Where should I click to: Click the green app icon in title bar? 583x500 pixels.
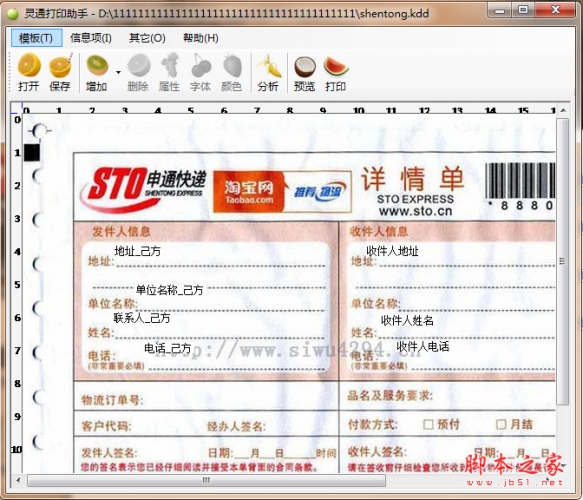(13, 14)
